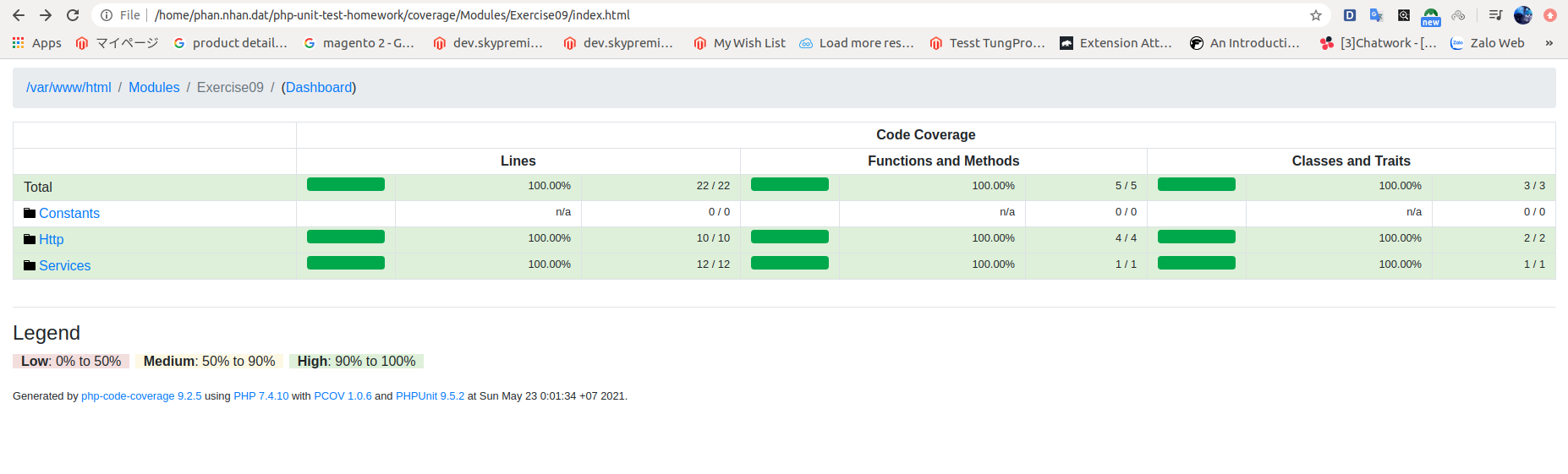
Task: Open the php-code-coverage 9.2.5 link
Action: click(141, 396)
